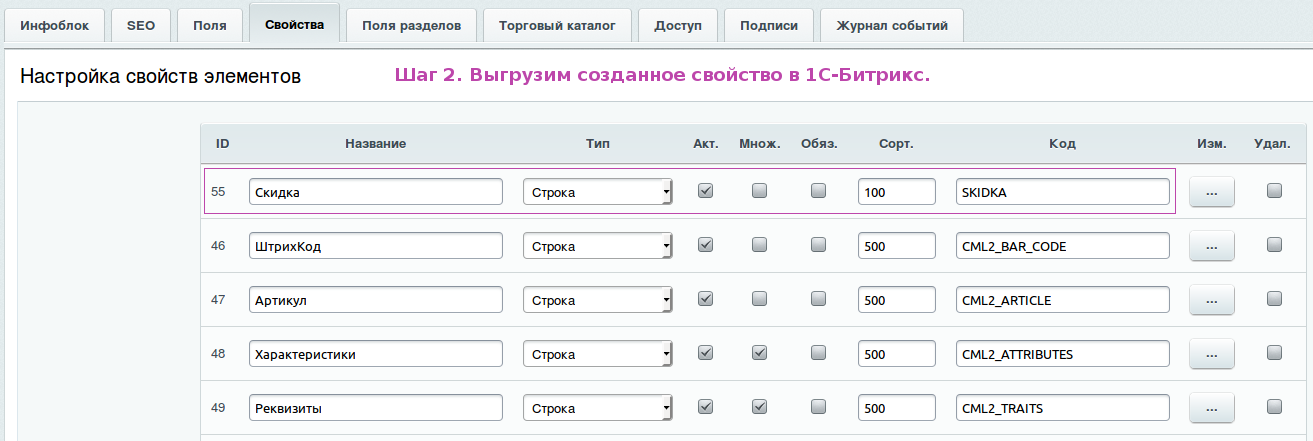This screenshot has width=1313, height=441.
Task: Expand the type dropdown for Скидка
Action: (597, 192)
